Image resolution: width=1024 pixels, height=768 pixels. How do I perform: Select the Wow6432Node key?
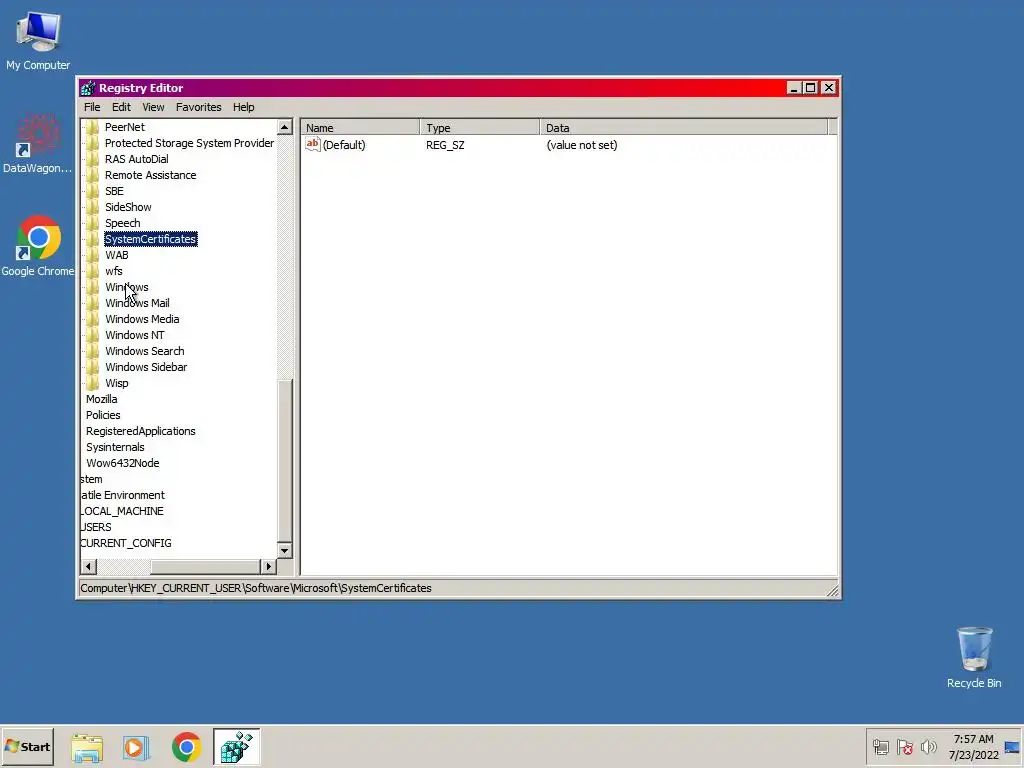122,463
